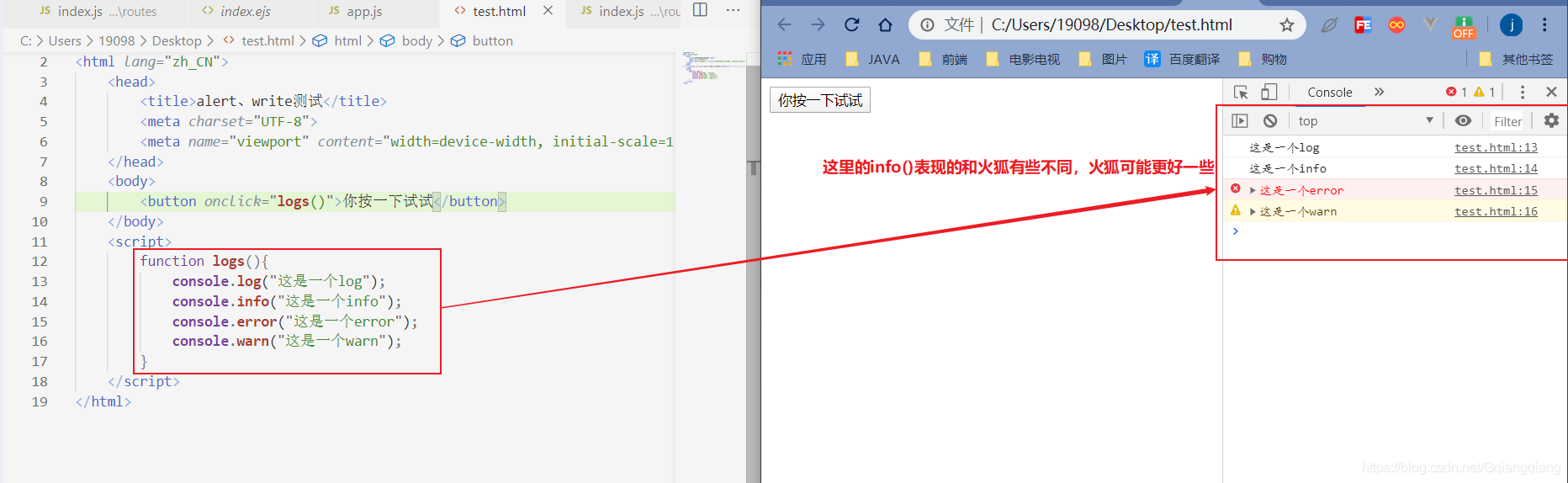The height and width of the screenshot is (483, 1568).
Task: Open the infinity extension icon
Action: [x=1396, y=25]
